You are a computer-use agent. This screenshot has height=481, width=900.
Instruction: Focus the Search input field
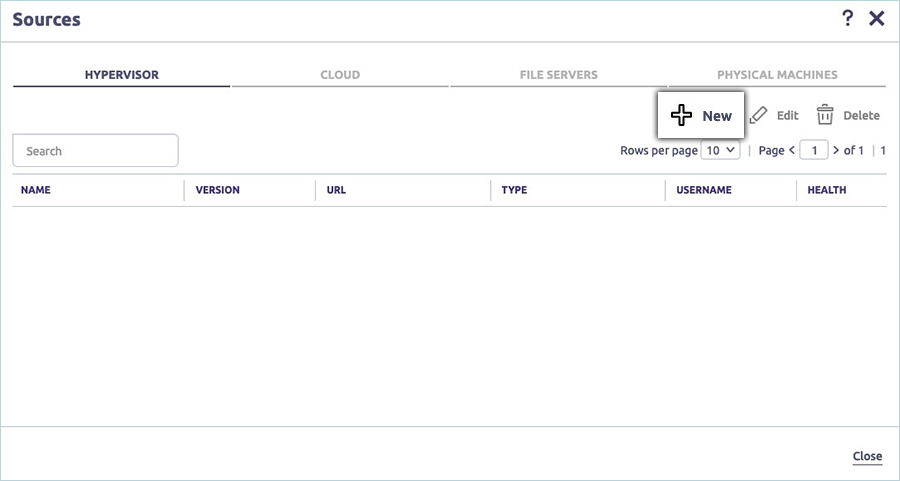click(96, 151)
